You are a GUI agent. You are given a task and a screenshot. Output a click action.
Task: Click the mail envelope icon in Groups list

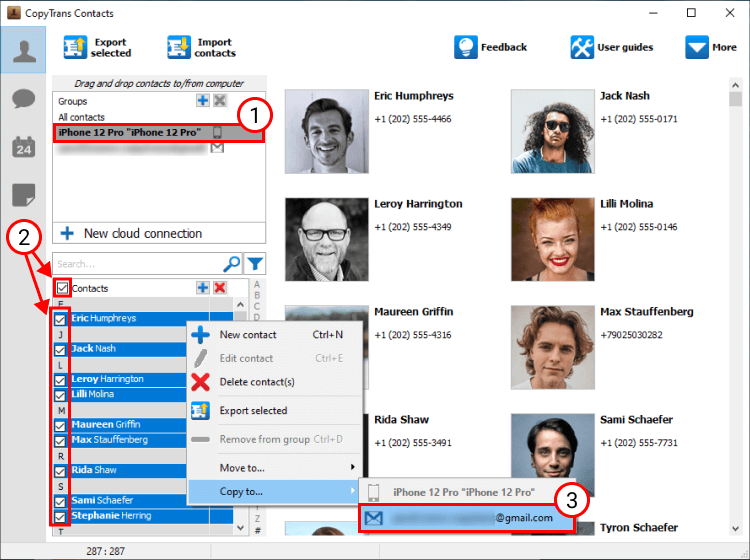[x=217, y=148]
